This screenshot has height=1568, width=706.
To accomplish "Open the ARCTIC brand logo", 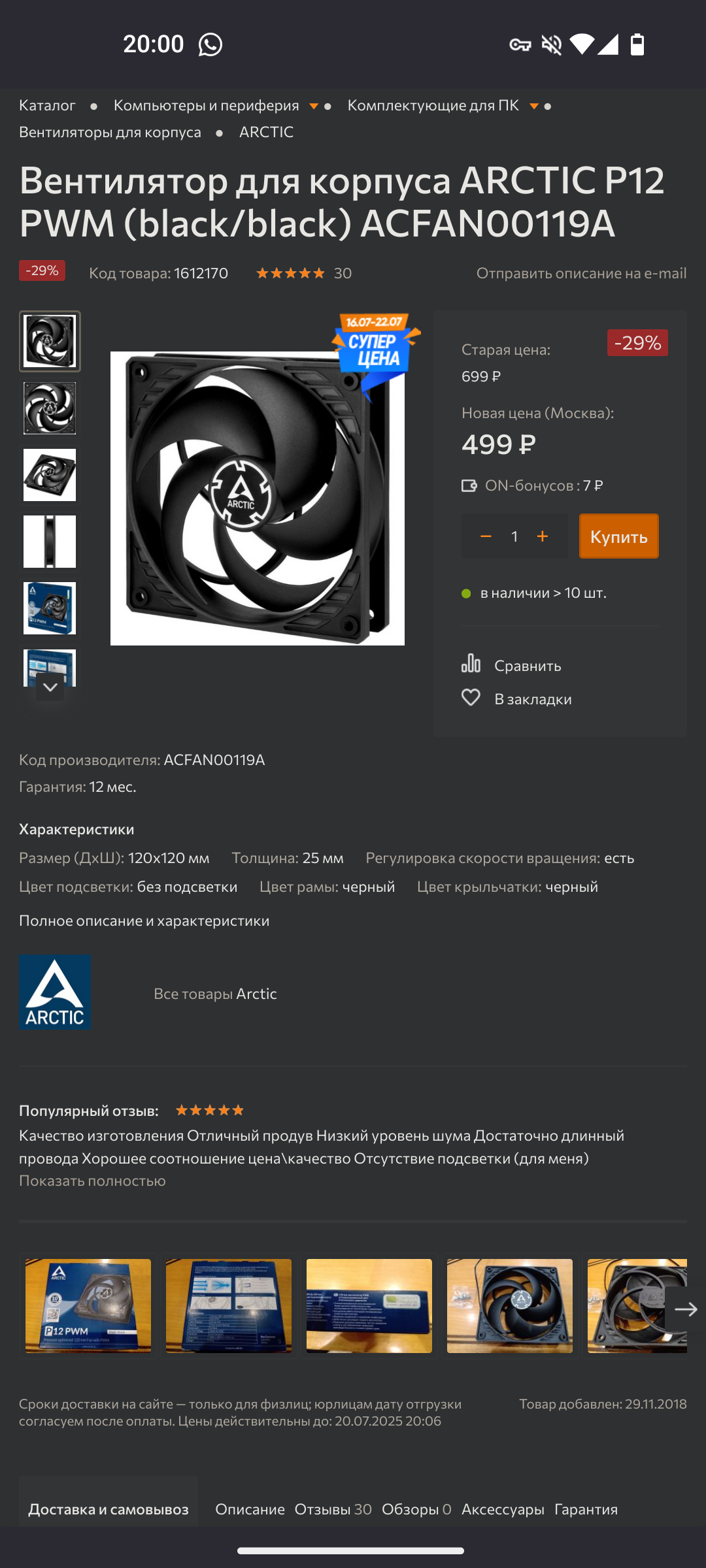I will click(55, 992).
